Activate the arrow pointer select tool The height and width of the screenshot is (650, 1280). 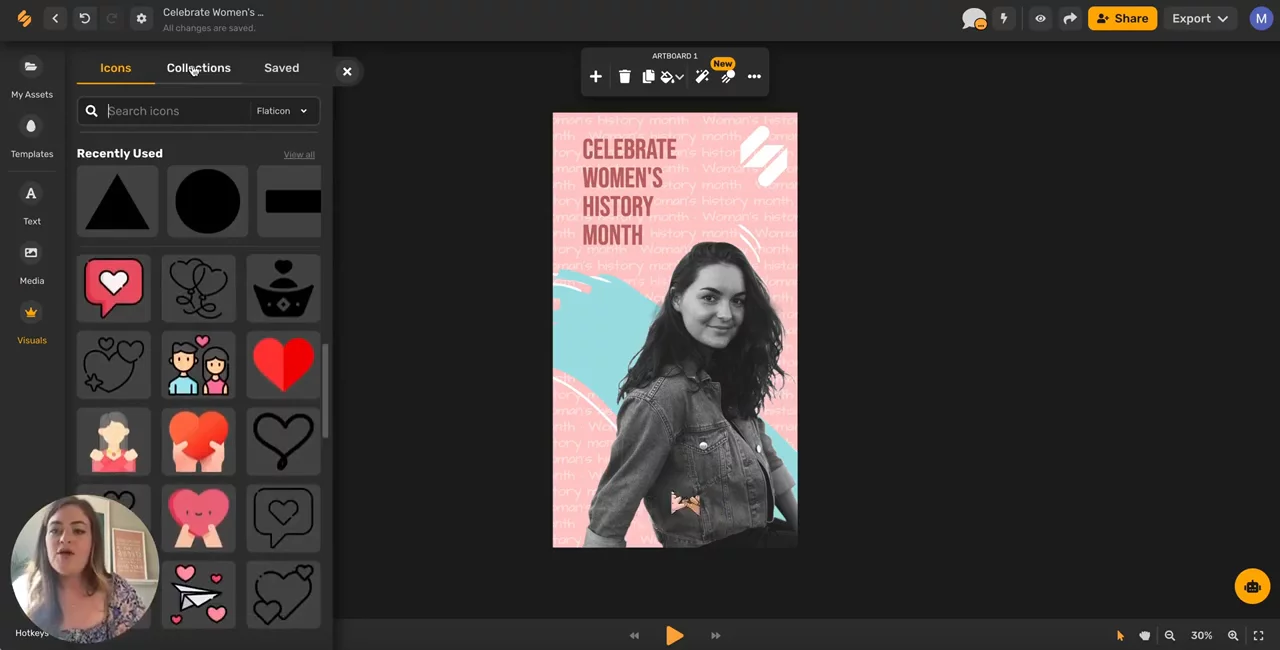click(1120, 636)
